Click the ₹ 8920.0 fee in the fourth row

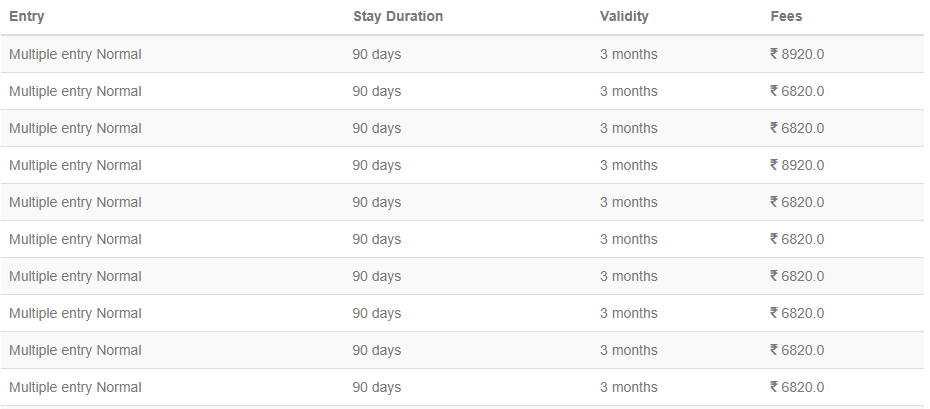(797, 165)
